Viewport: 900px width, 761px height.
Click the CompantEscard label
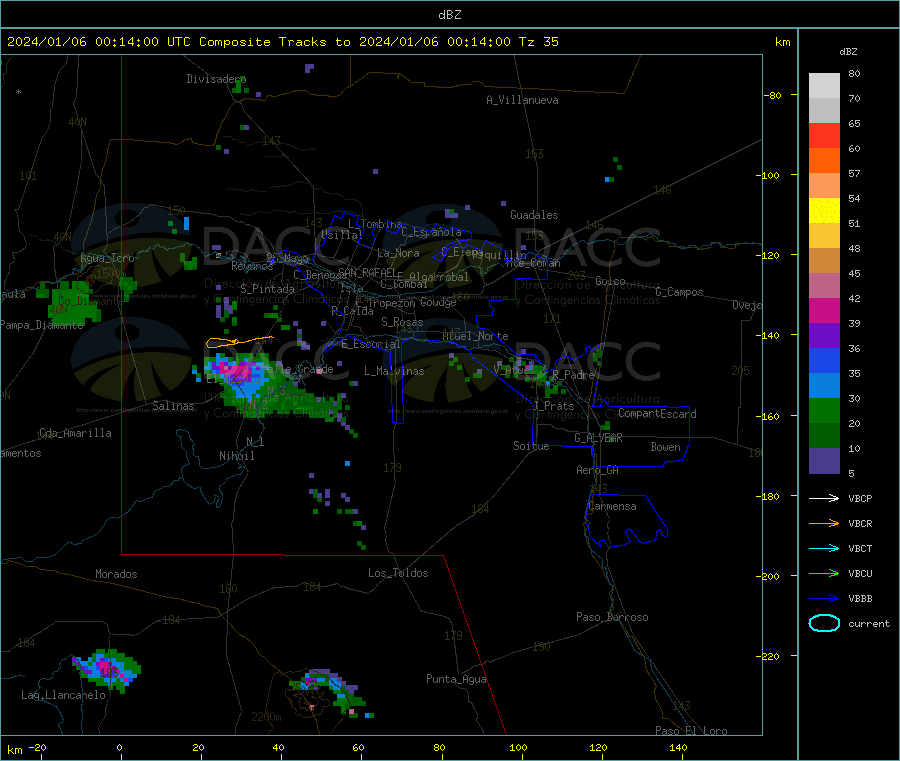[x=657, y=413]
